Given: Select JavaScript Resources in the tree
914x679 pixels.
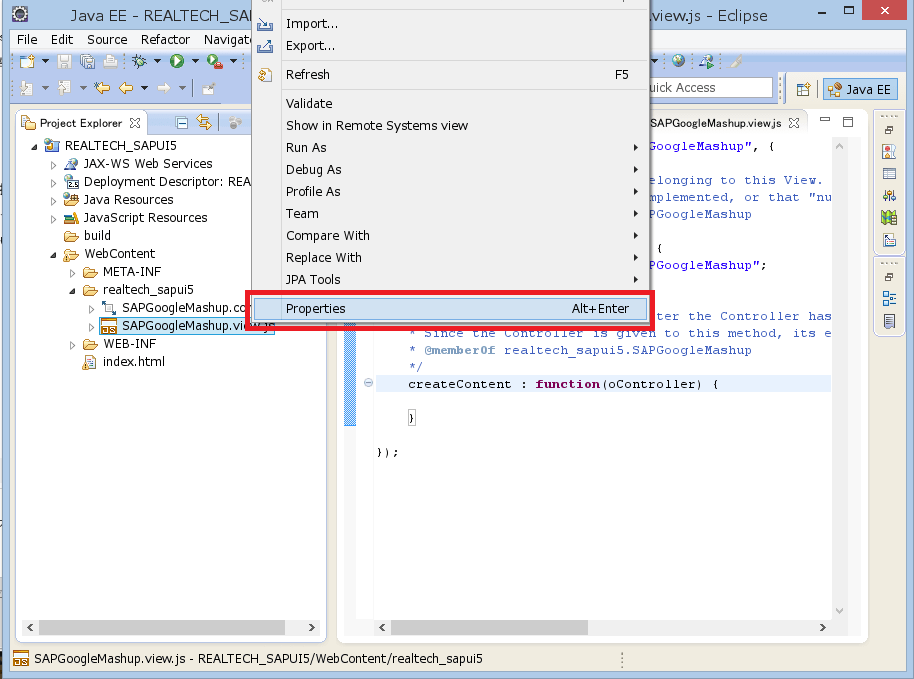Looking at the screenshot, I should 146,217.
